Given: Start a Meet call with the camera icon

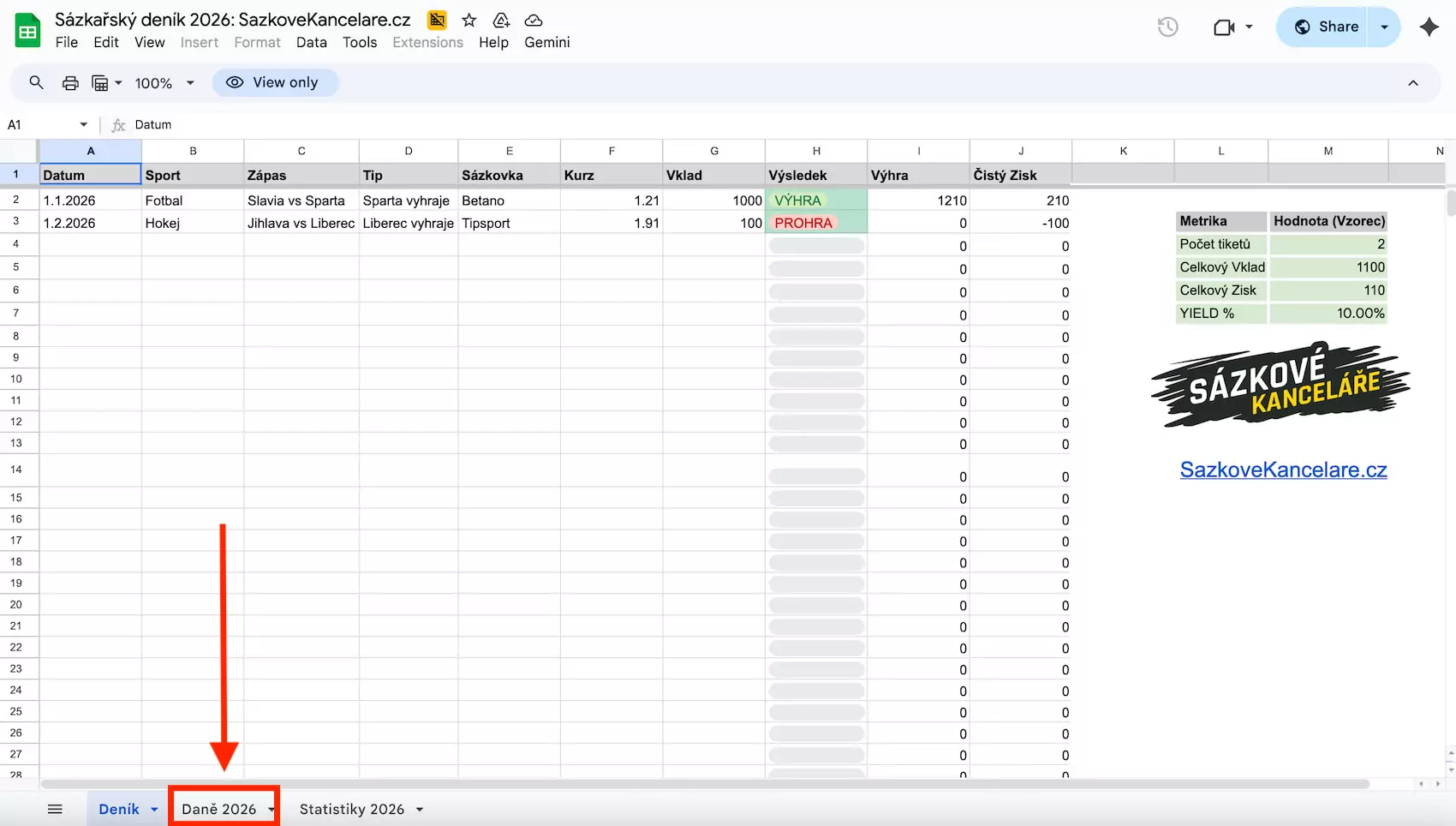Looking at the screenshot, I should [1225, 27].
